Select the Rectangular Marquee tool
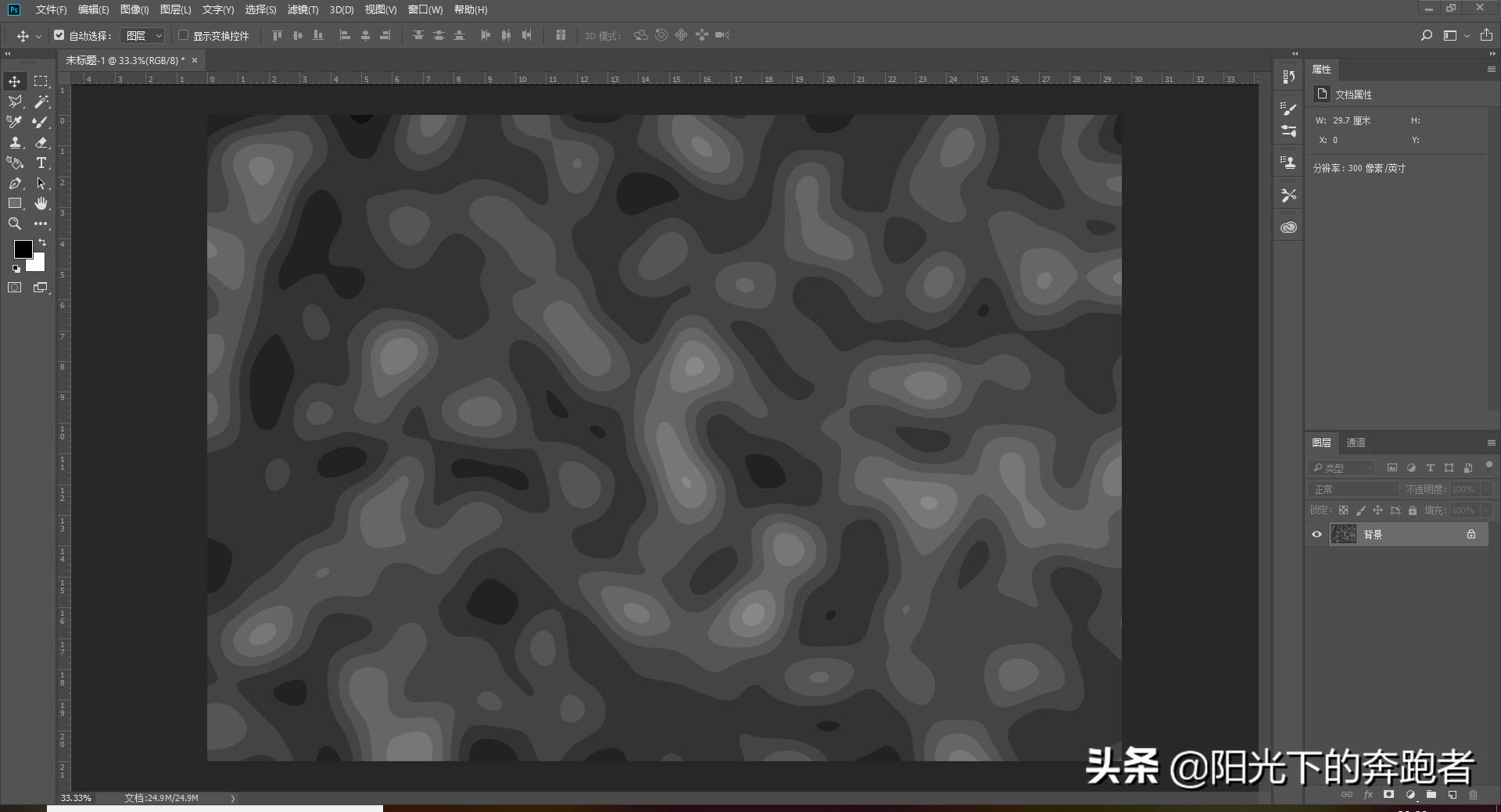Viewport: 1501px width, 812px height. pyautogui.click(x=41, y=81)
